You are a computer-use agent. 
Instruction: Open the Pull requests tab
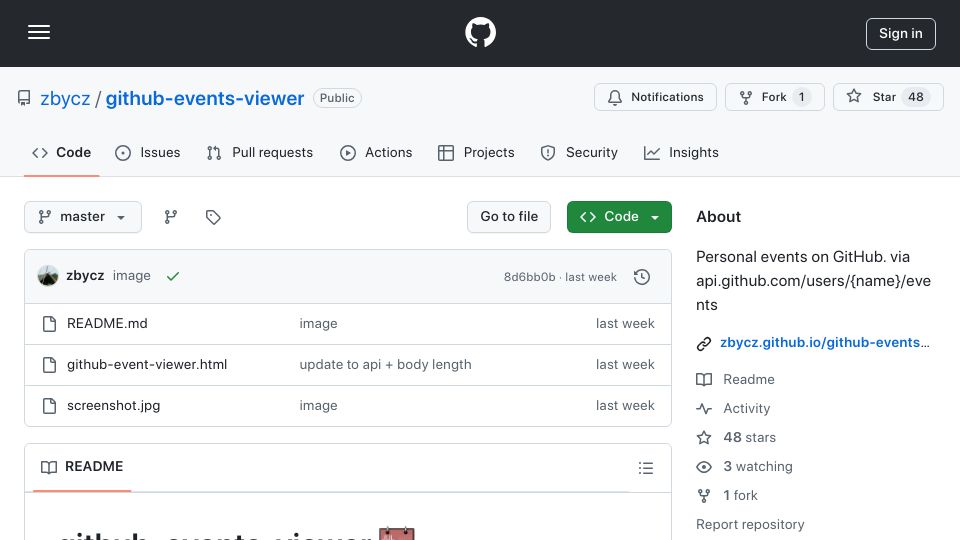pos(260,152)
